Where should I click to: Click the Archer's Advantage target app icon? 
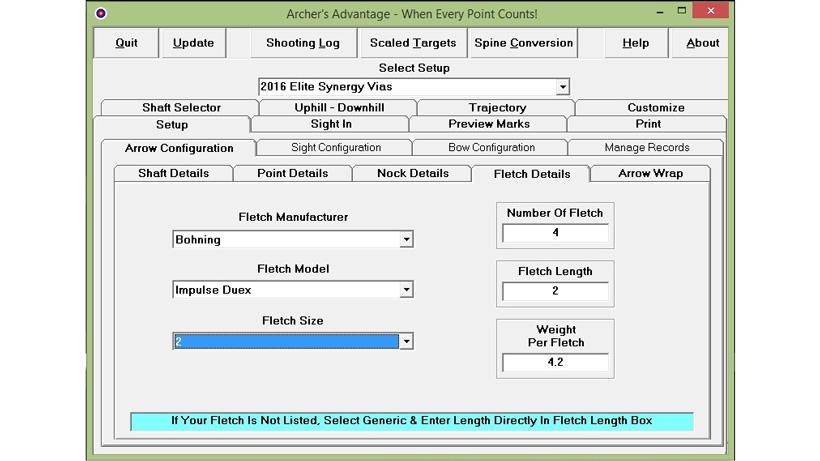click(101, 14)
